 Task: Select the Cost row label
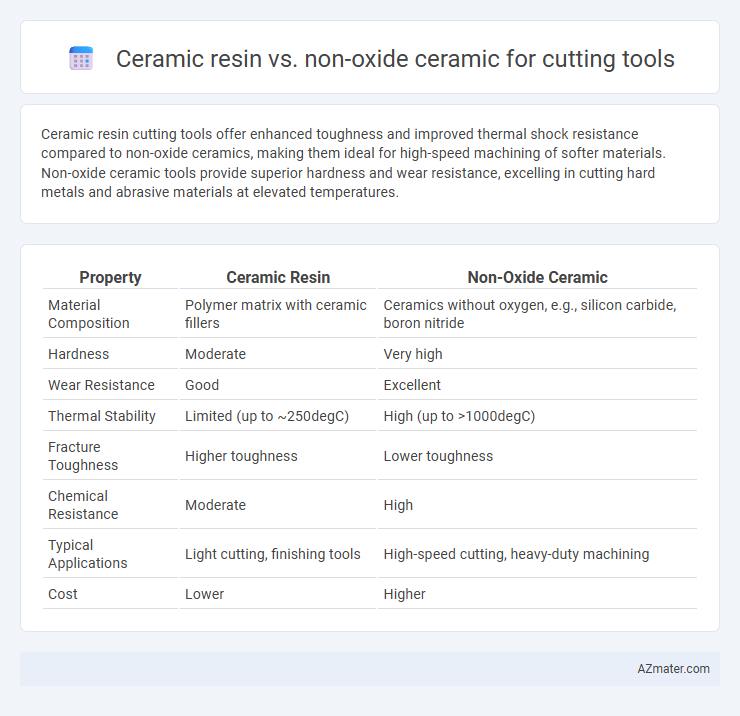tap(62, 594)
